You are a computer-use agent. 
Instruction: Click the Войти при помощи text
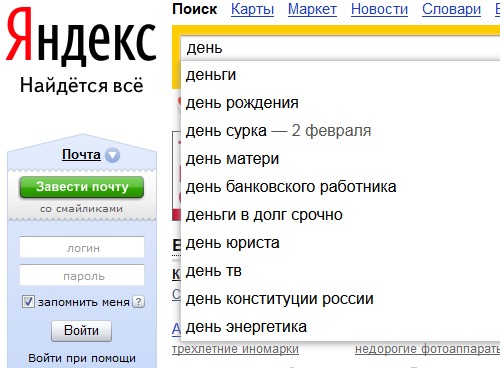click(82, 358)
